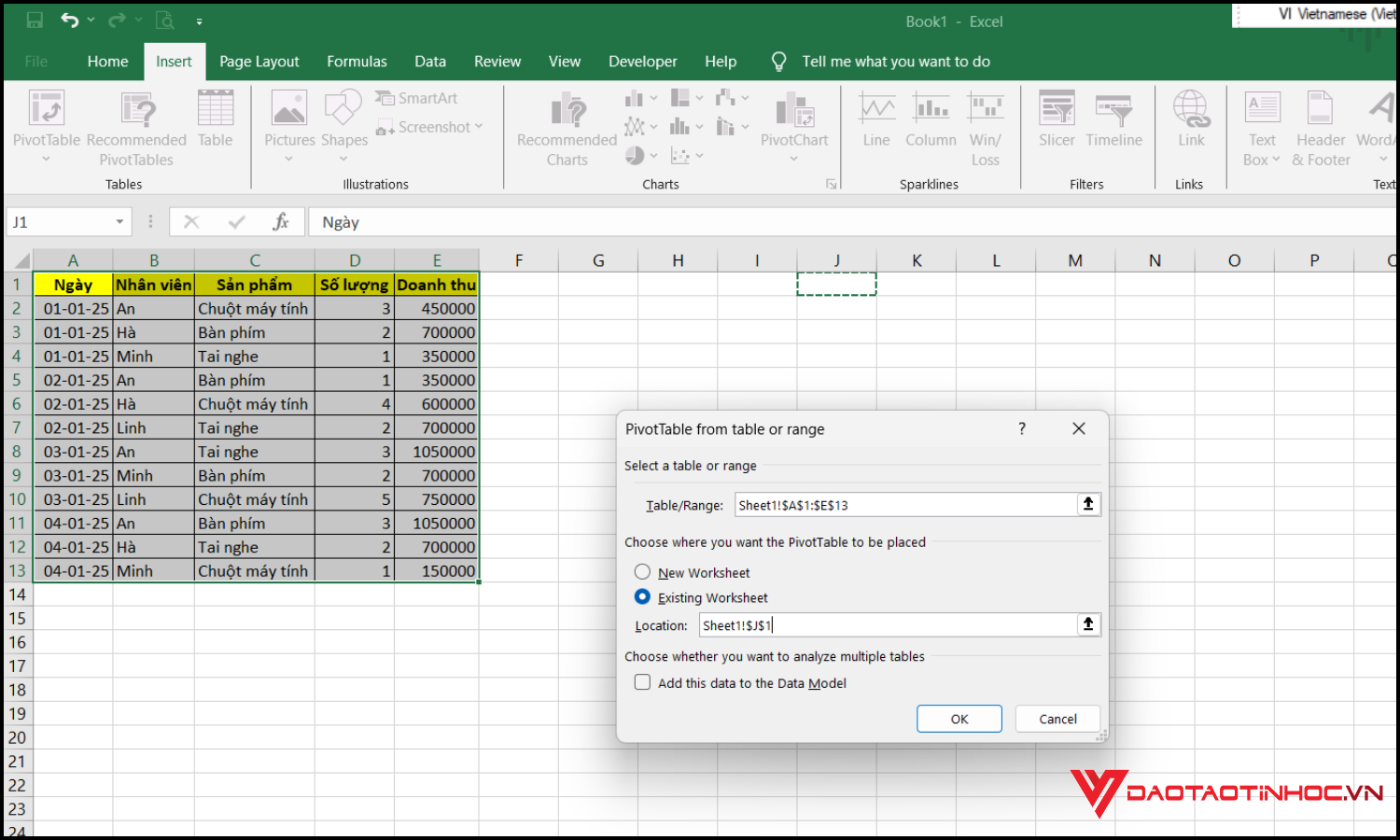Insert a Text Box
Viewport: 1400px width, 840px height.
(1261, 126)
